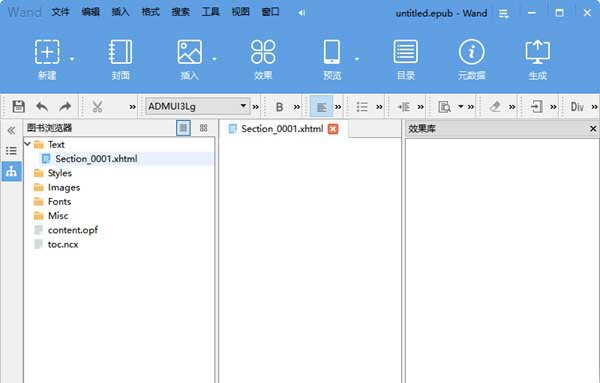Select the Misc folder
The width and height of the screenshot is (600, 383).
(58, 216)
